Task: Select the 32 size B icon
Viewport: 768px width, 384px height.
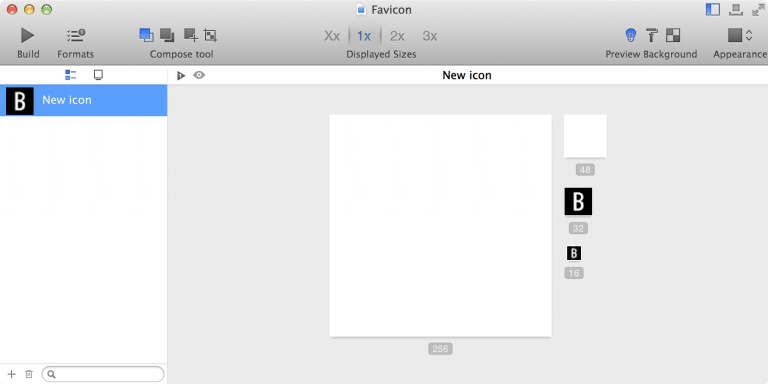Action: [578, 201]
